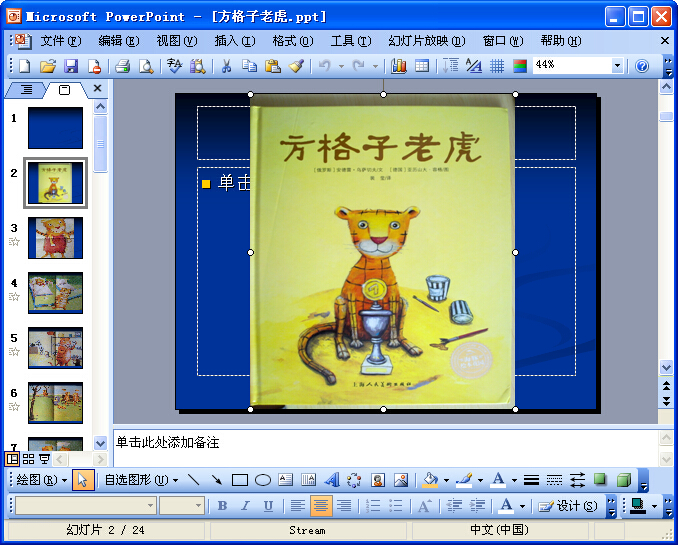This screenshot has width=678, height=545.
Task: Insert a picture from file
Action: click(401, 480)
